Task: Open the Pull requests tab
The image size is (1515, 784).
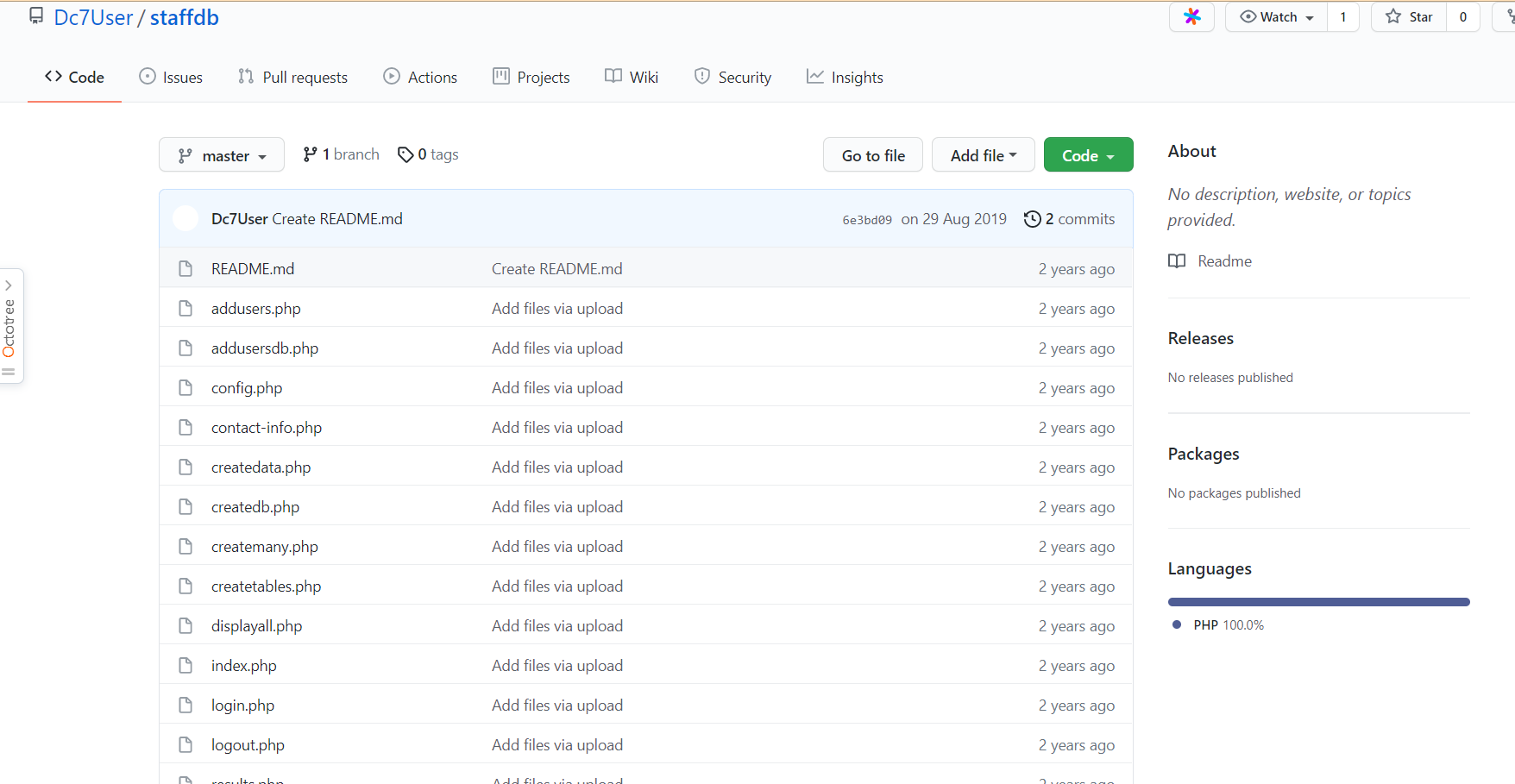Action: 292,77
